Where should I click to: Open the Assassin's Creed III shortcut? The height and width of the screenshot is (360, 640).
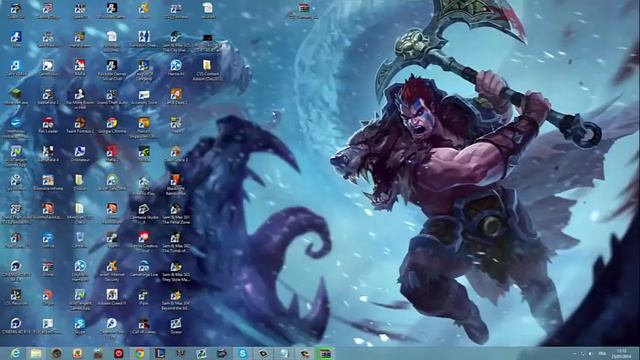(x=111, y=297)
